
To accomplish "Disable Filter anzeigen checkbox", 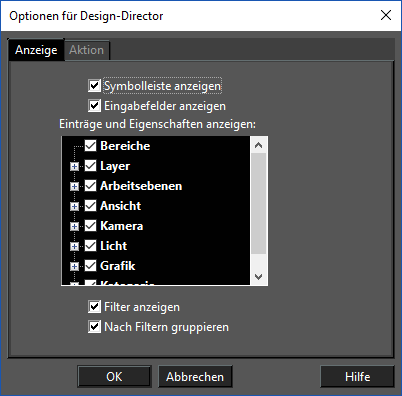I will click(x=94, y=306).
